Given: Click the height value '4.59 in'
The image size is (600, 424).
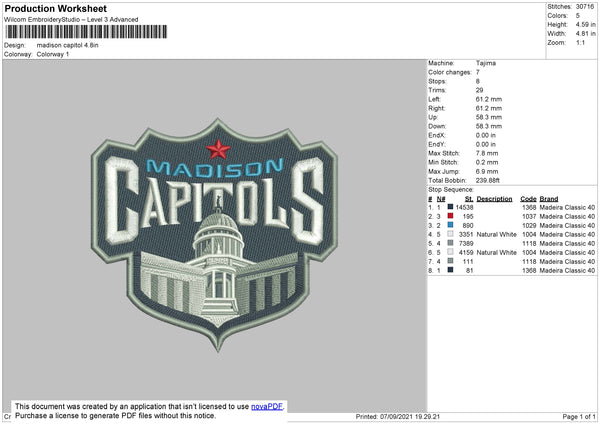Looking at the screenshot, I should (585, 24).
